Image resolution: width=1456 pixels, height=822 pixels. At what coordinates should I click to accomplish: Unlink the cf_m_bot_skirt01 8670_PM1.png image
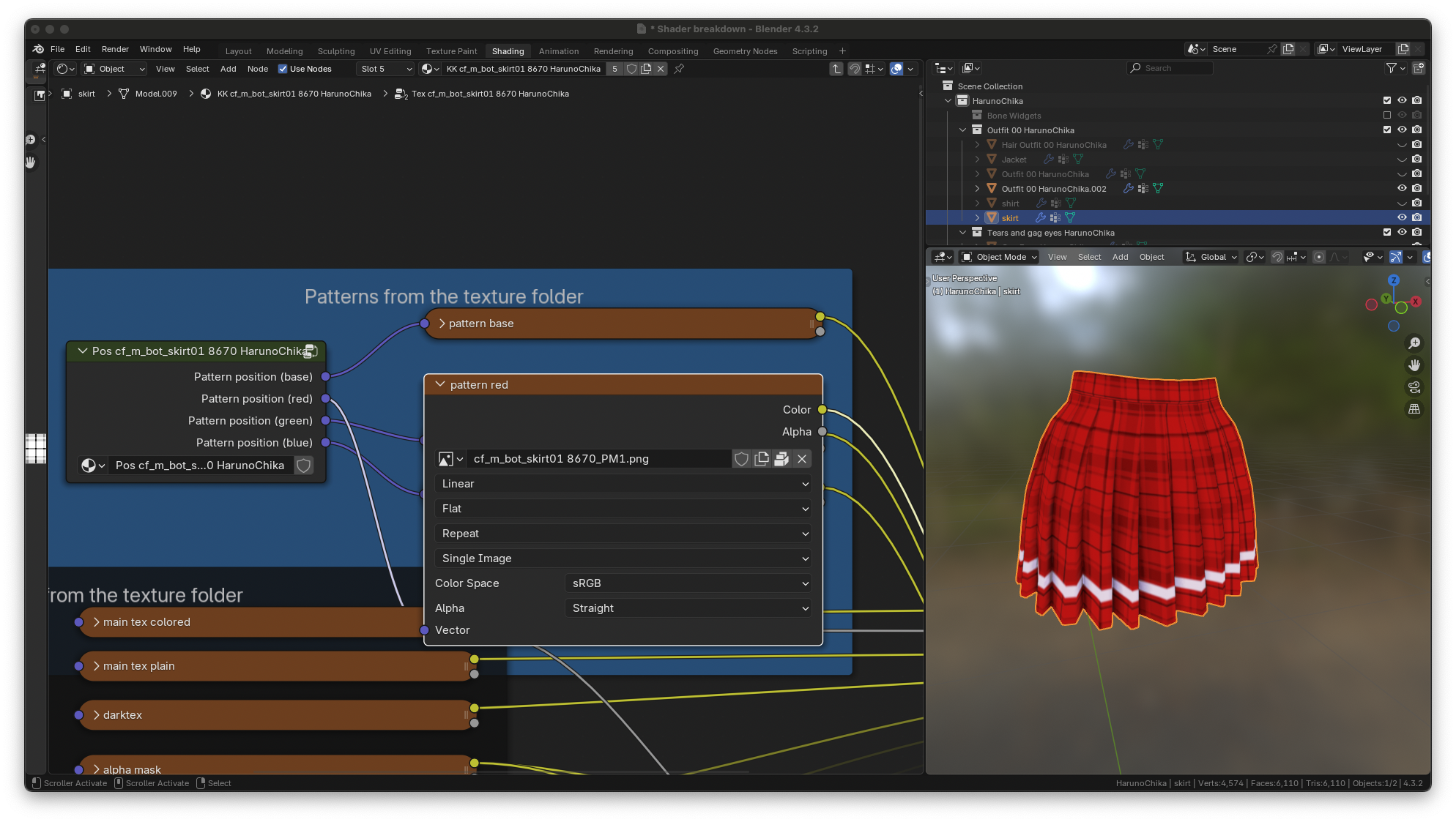(802, 459)
